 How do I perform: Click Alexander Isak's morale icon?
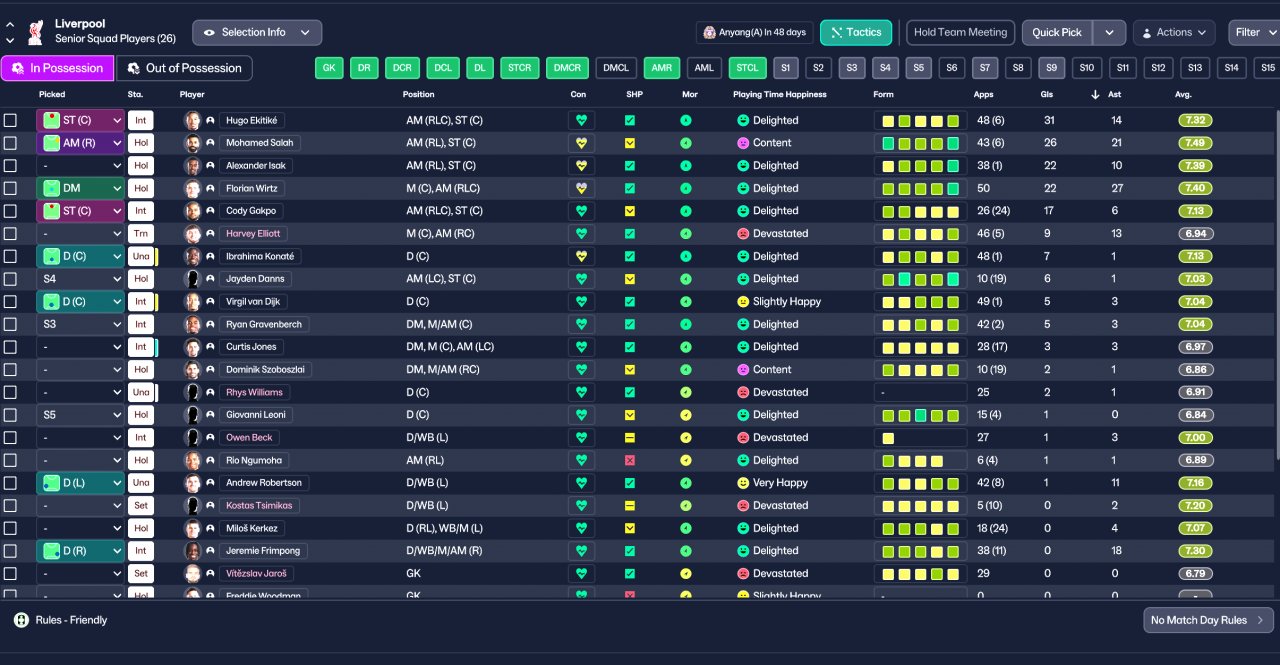click(686, 165)
